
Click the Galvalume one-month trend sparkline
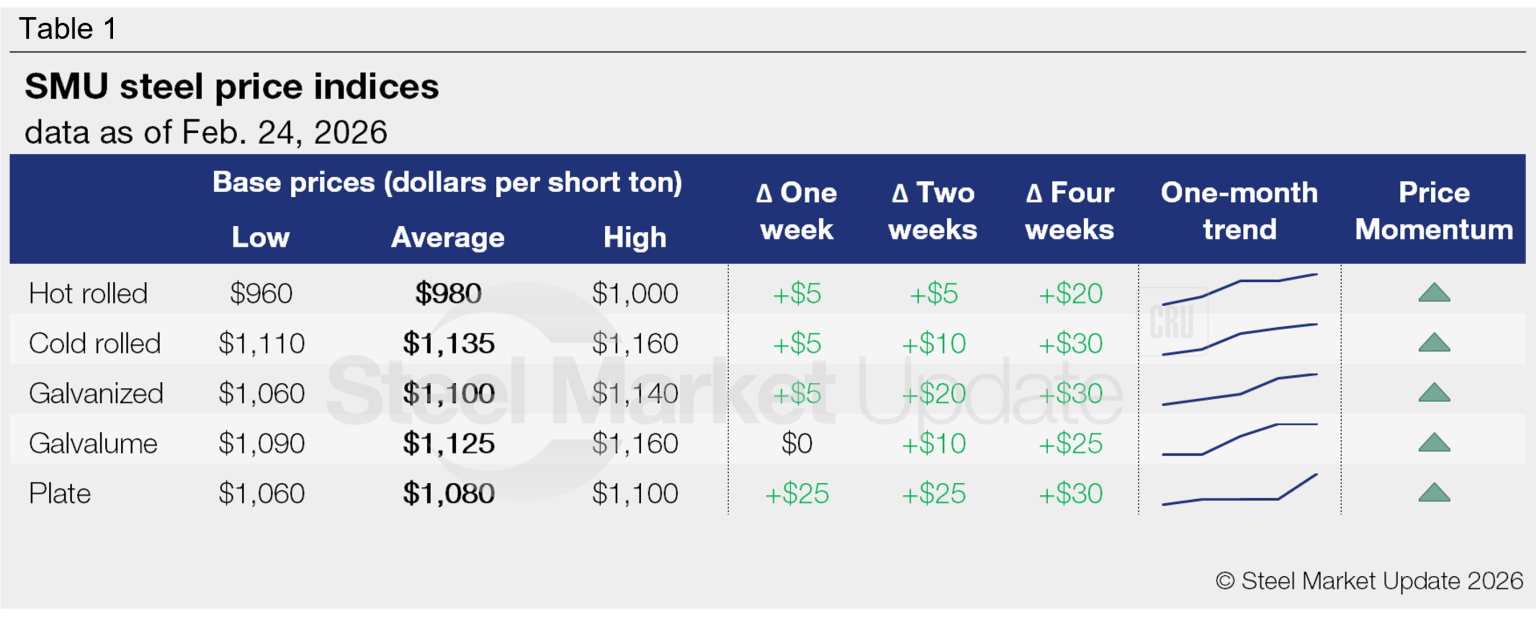[x=1239, y=439]
